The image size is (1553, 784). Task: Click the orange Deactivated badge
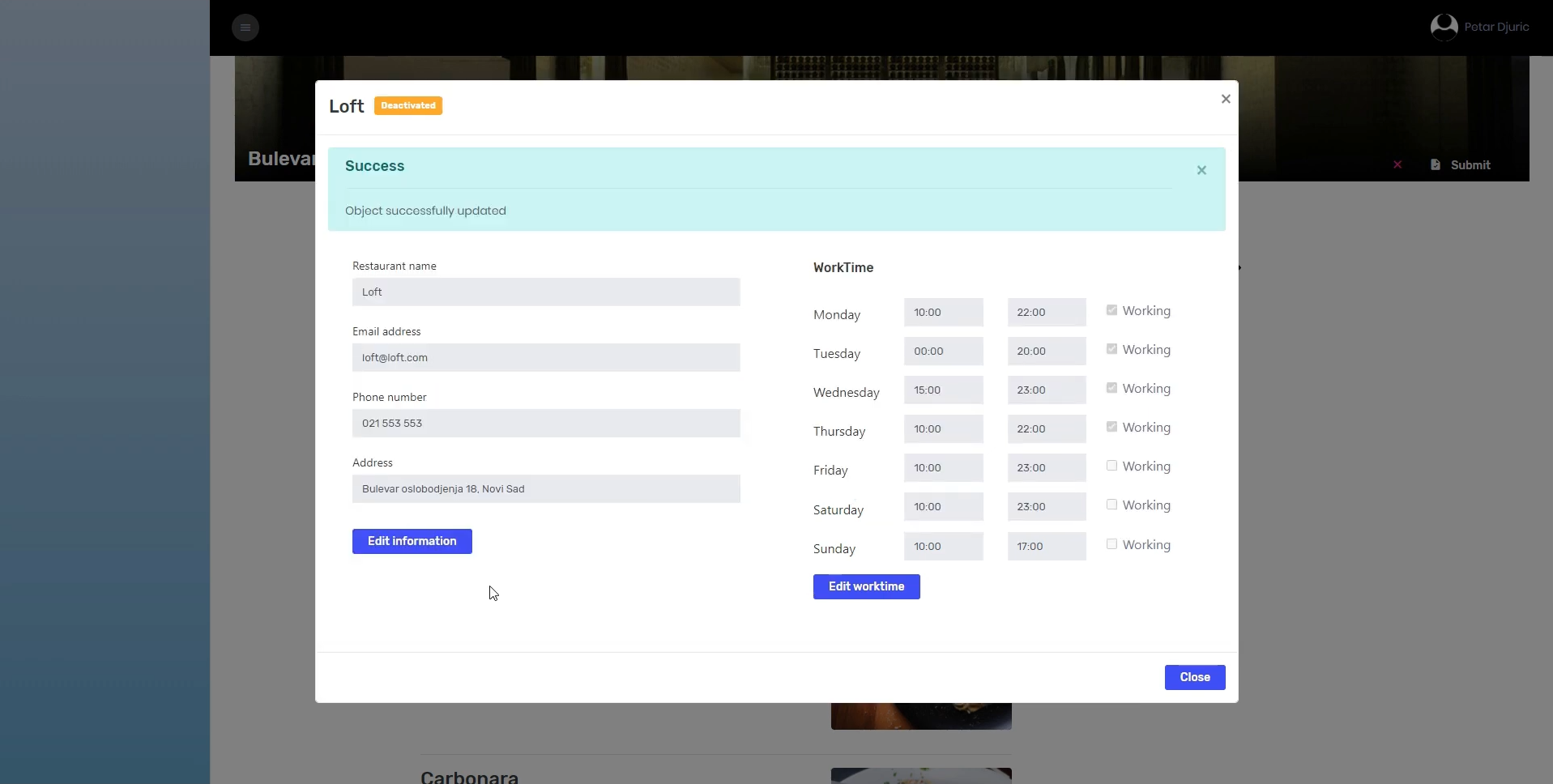coord(408,105)
